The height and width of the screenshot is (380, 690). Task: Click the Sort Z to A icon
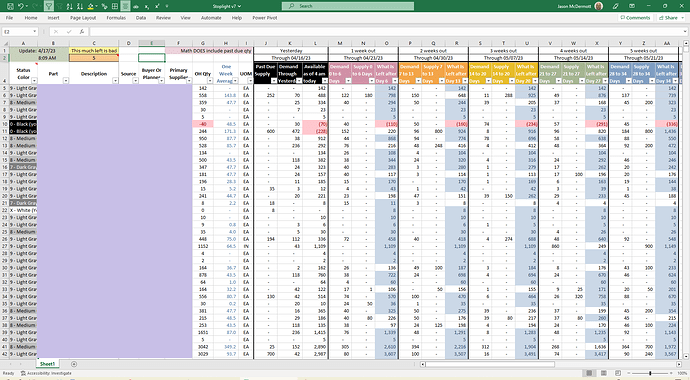pos(80,6)
